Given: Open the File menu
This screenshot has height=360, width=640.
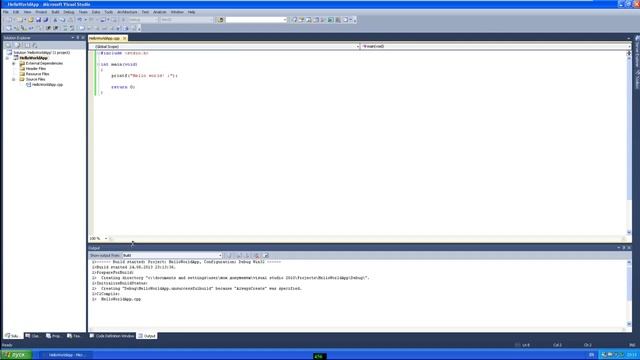Looking at the screenshot, I should 6,12.
